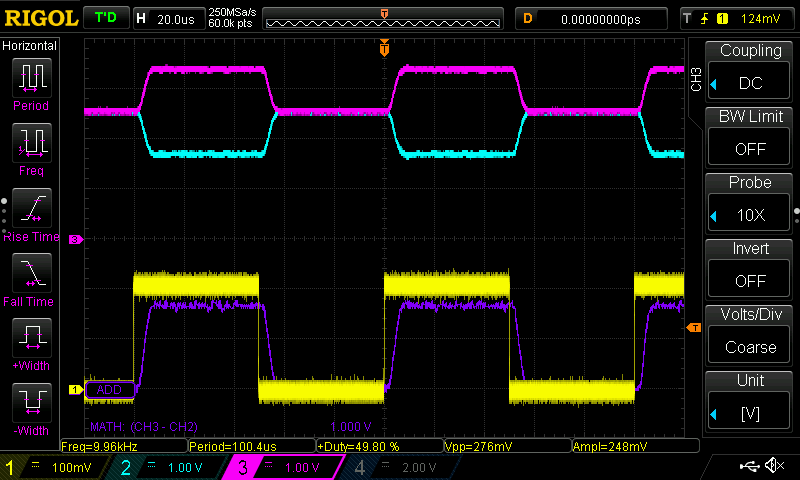This screenshot has width=800, height=480.
Task: Click the orange trigger level marker at right edge
Action: click(694, 328)
